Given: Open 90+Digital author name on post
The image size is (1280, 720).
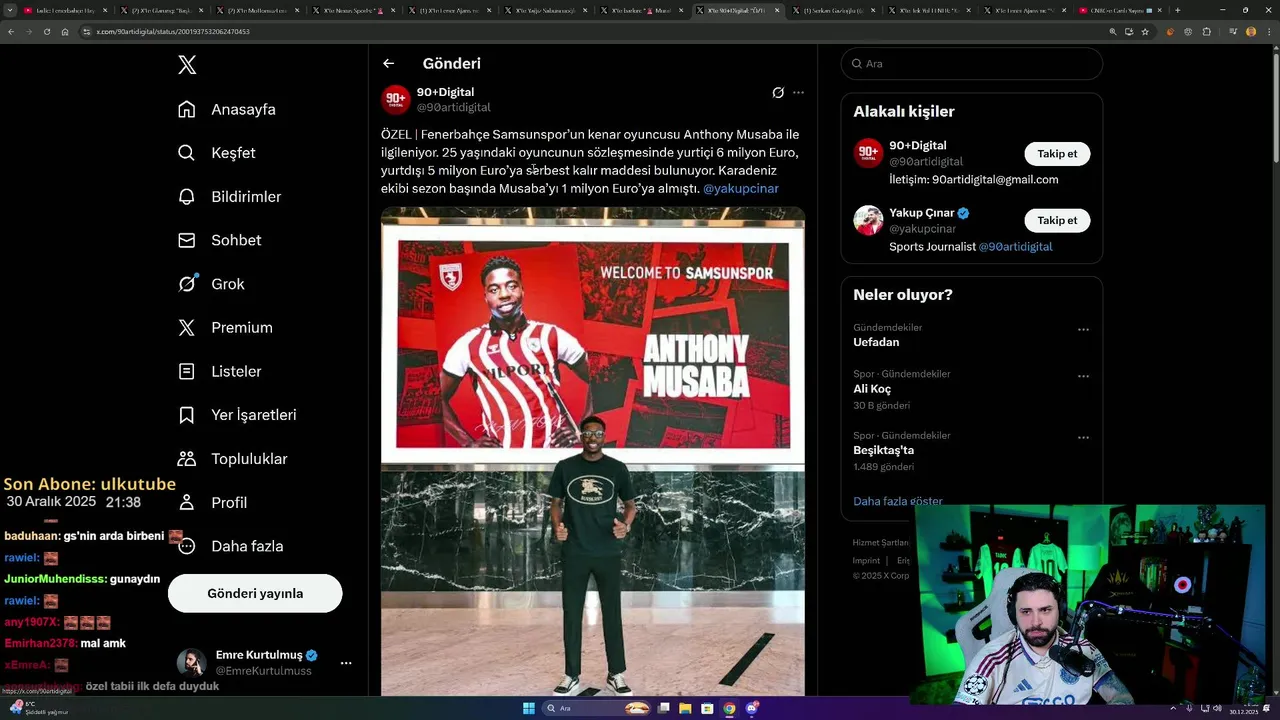Looking at the screenshot, I should pos(445,92).
